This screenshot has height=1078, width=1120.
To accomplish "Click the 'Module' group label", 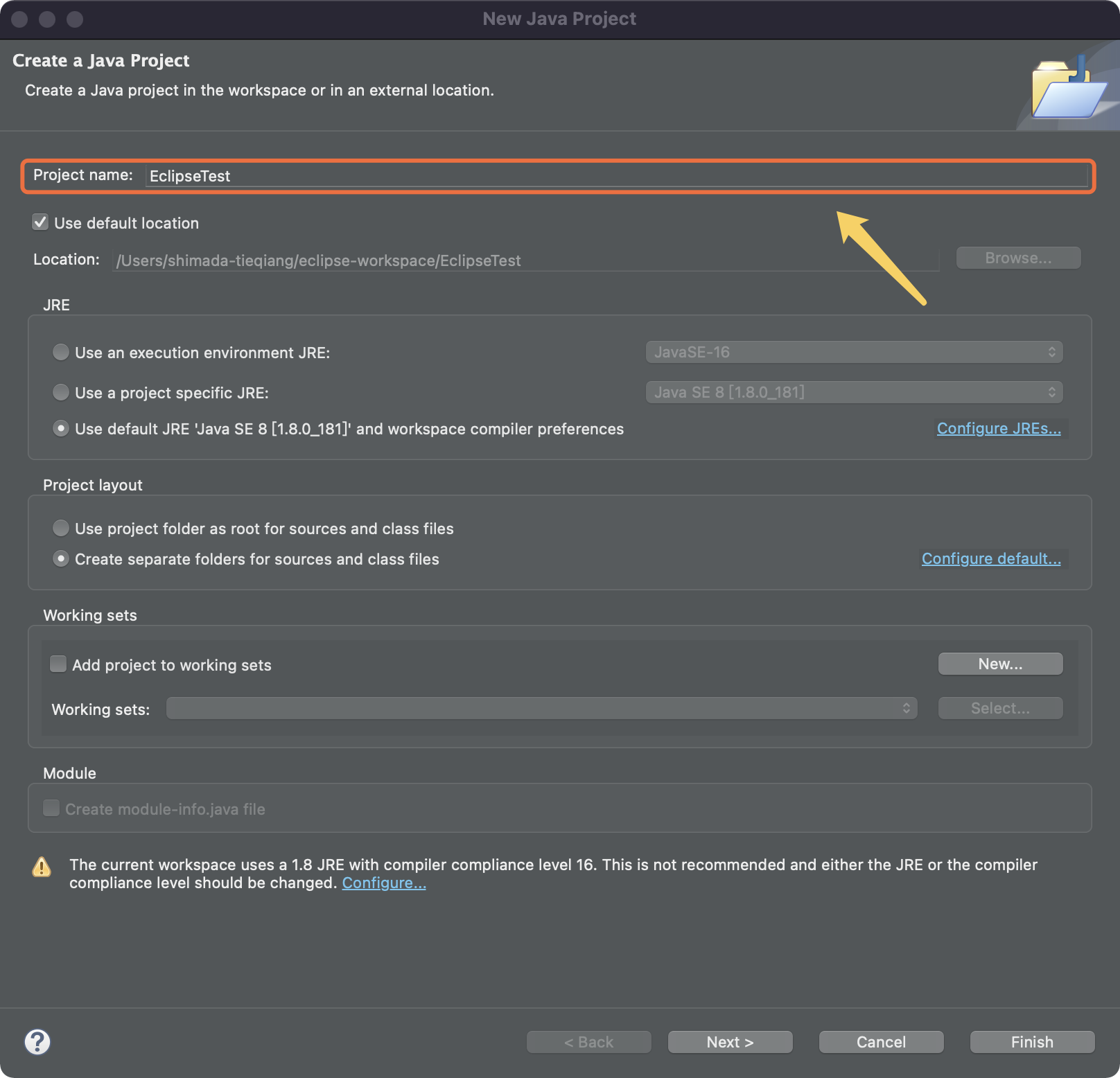I will point(69,773).
